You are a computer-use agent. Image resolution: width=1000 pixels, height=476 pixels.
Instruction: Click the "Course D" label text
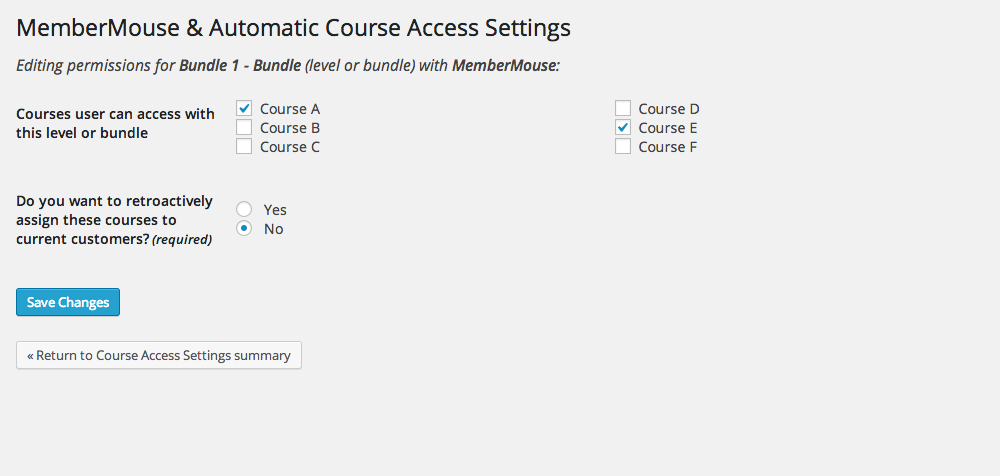[669, 109]
